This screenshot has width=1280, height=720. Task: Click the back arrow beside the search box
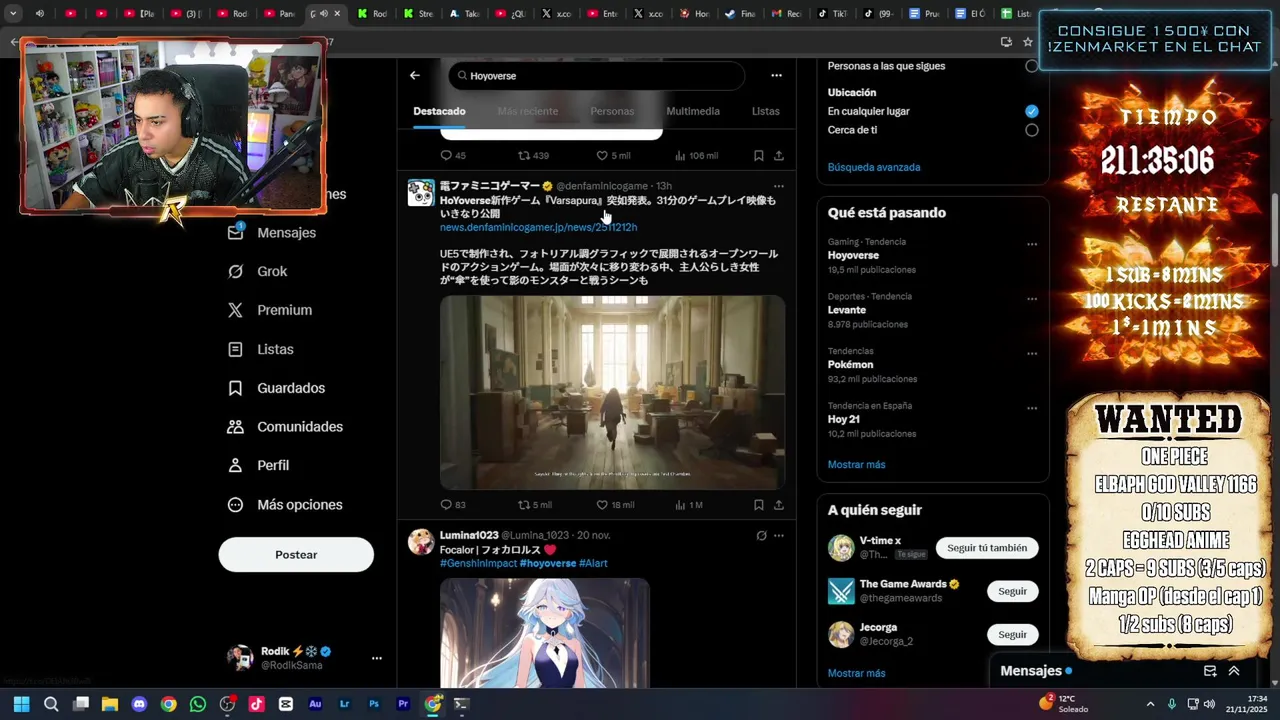pos(414,75)
